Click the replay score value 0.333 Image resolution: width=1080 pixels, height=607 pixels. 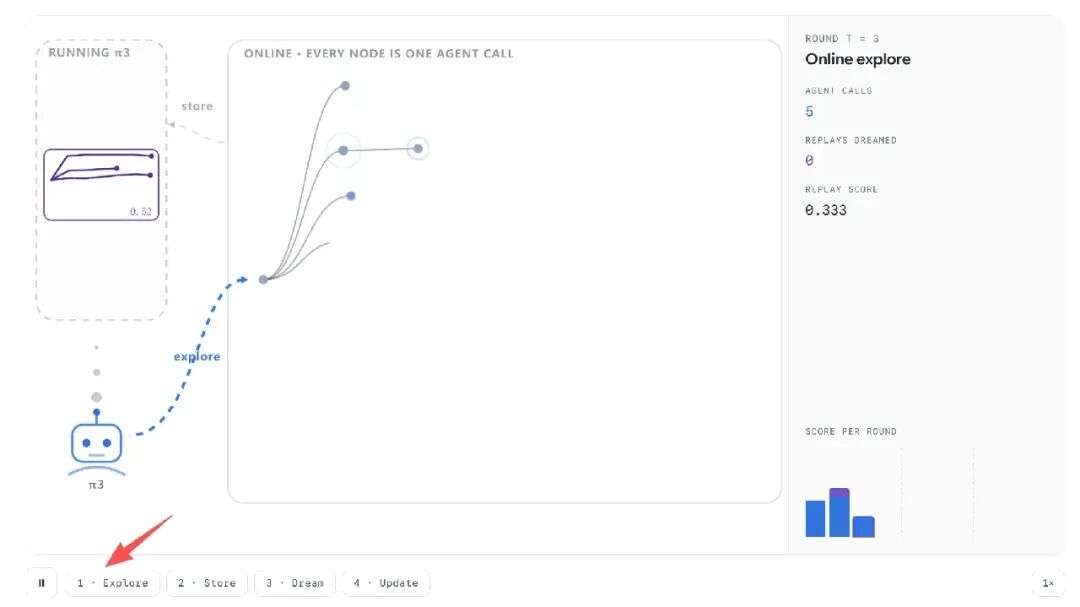pyautogui.click(x=826, y=210)
